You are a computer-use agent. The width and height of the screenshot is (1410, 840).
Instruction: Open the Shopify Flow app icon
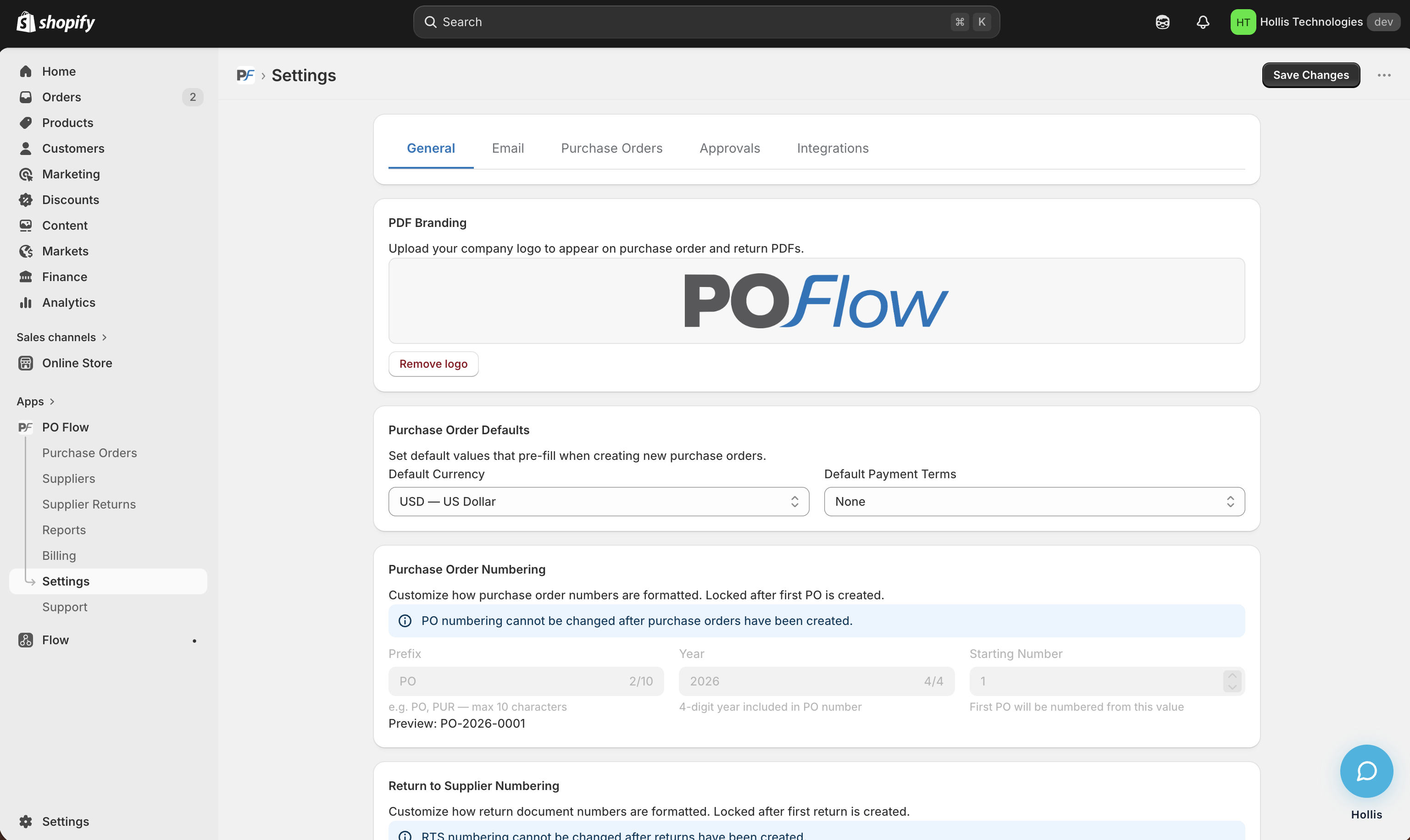point(26,640)
